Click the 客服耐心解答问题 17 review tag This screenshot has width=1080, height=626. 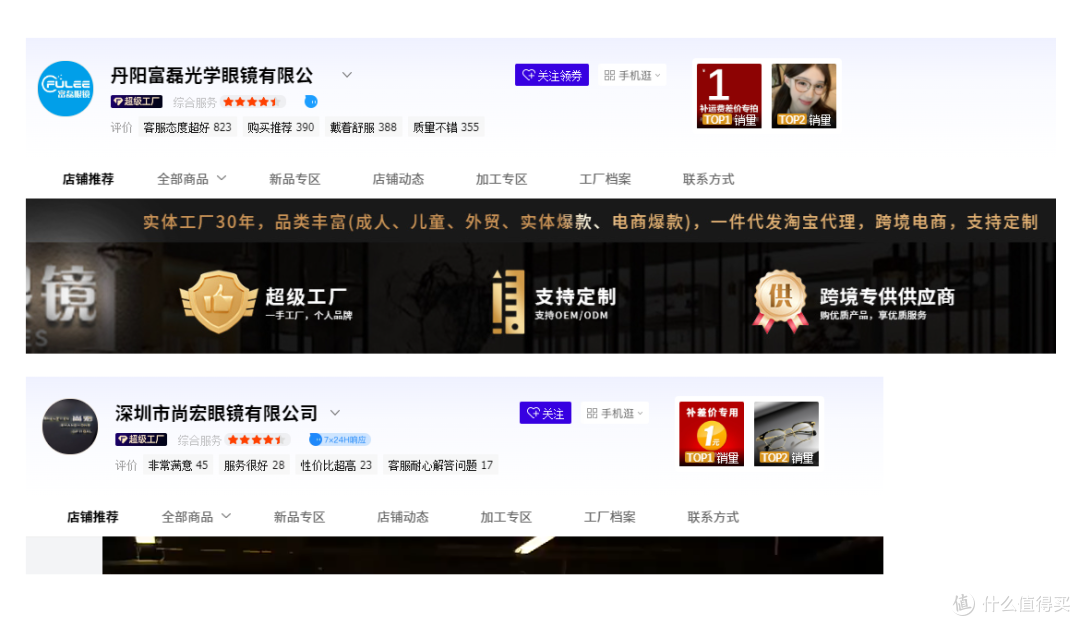(x=440, y=466)
